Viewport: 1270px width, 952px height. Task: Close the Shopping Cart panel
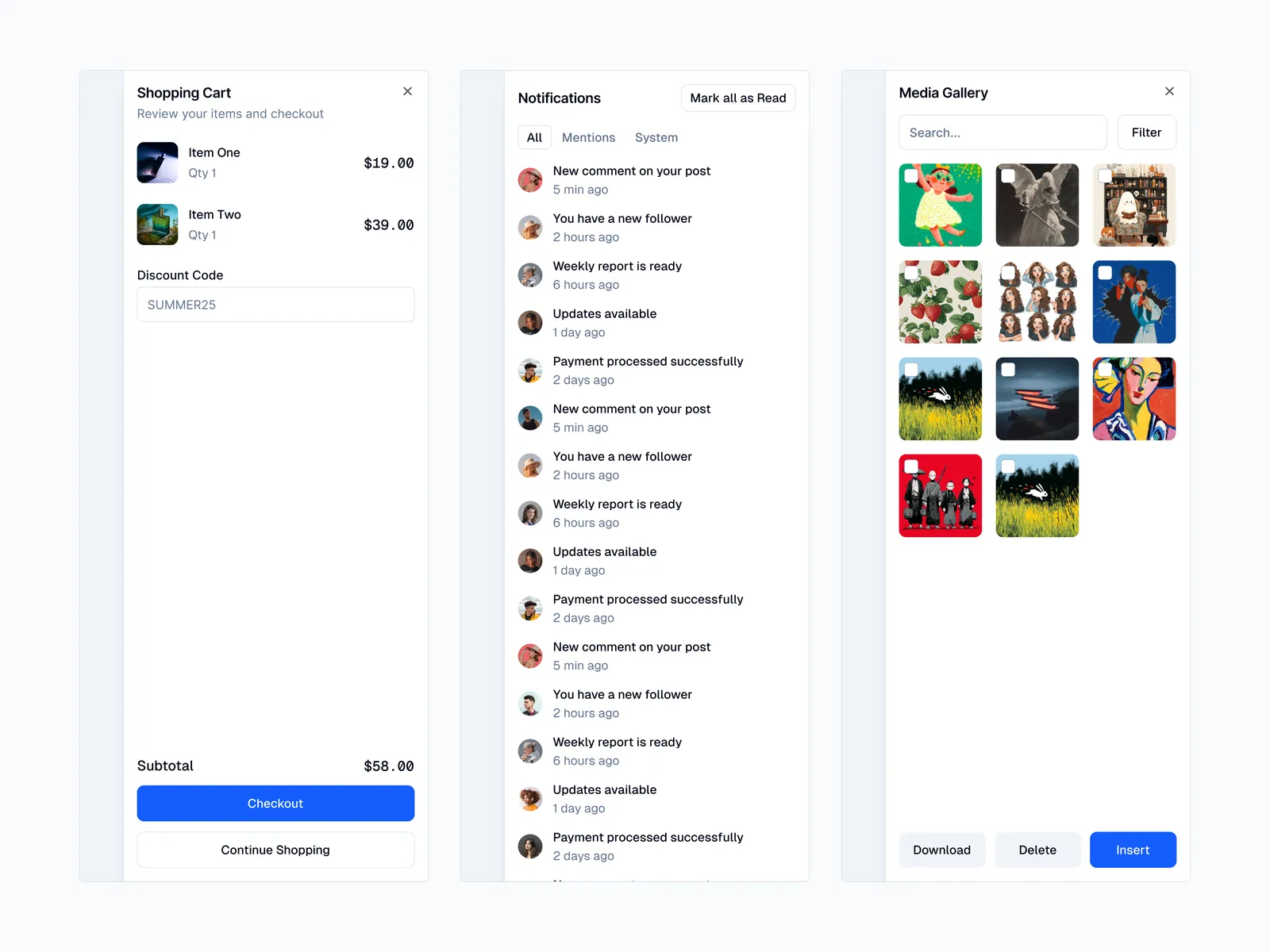point(407,91)
